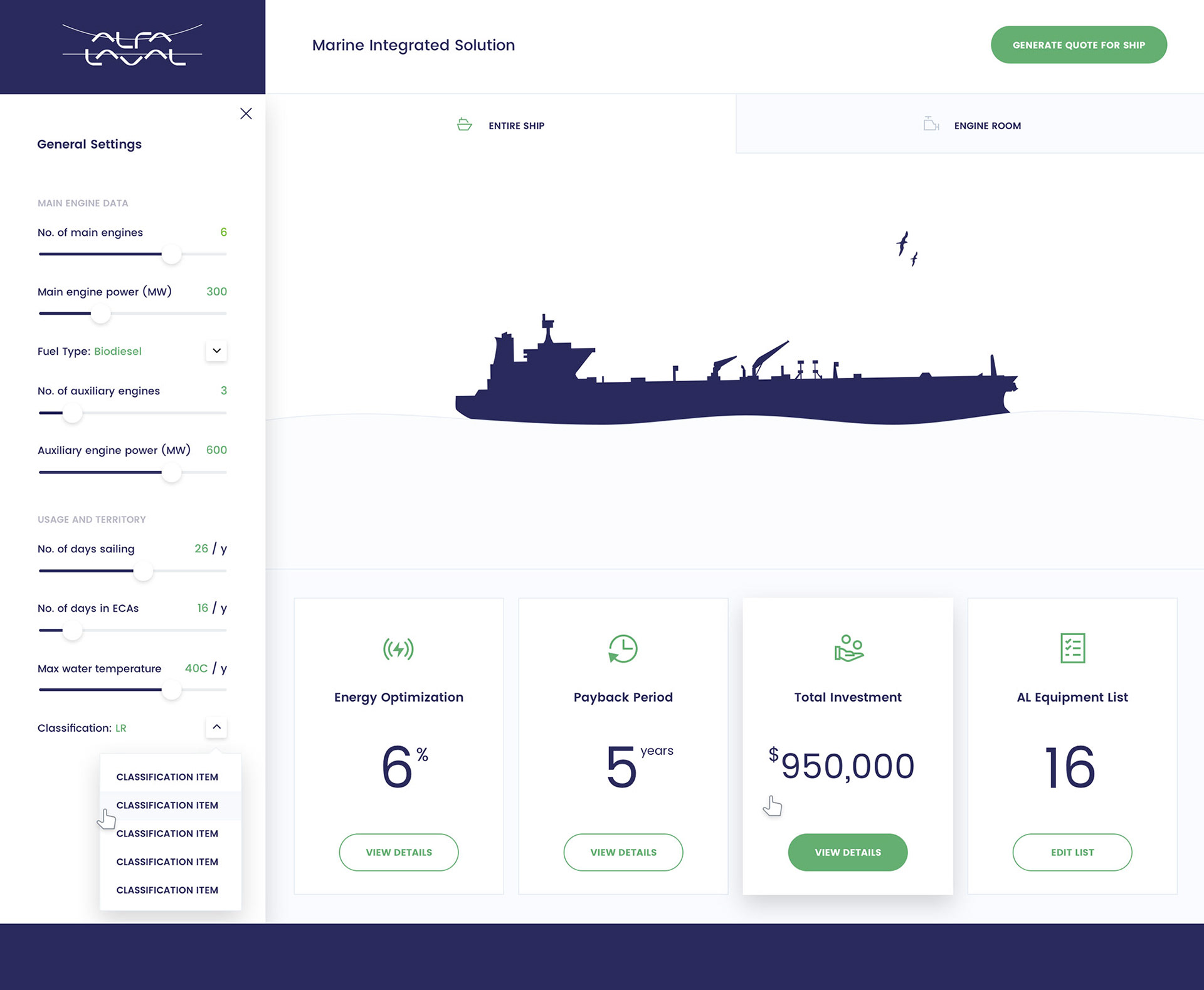Screen dimensions: 1204x990
Task: Adjust the Auxiliary engine power slider
Action: coord(171,472)
